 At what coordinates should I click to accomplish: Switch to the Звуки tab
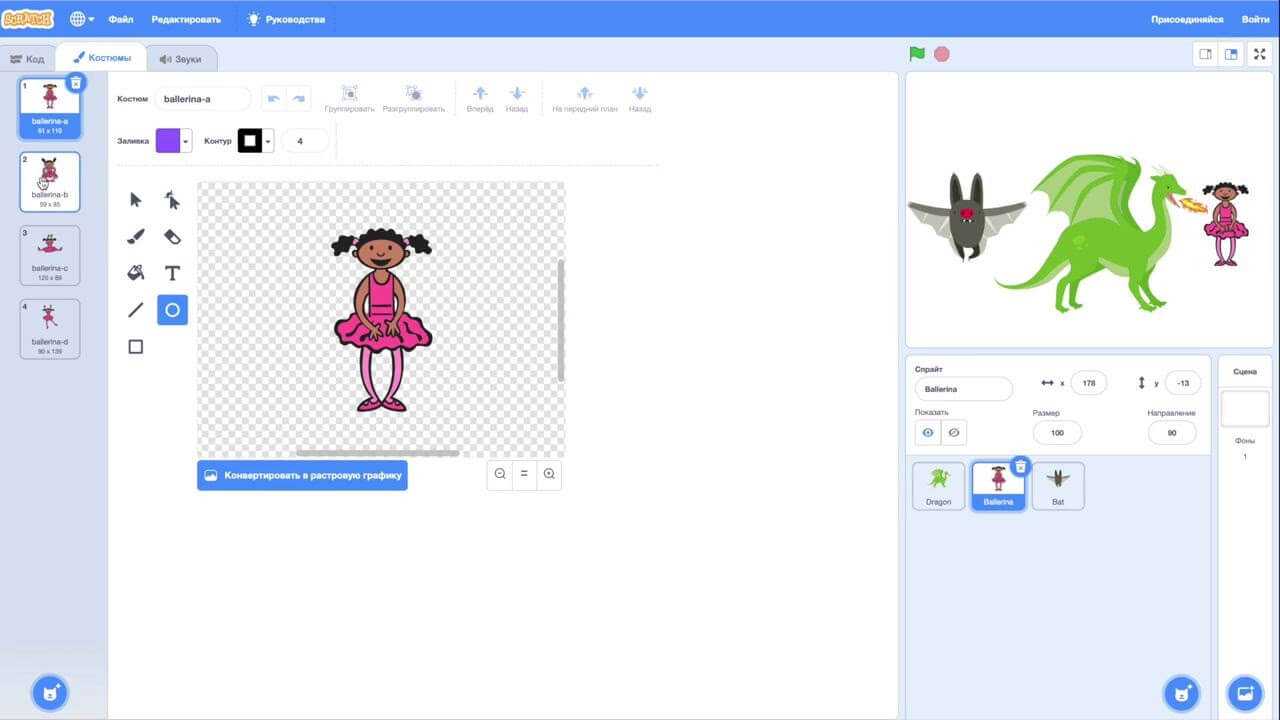[180, 59]
